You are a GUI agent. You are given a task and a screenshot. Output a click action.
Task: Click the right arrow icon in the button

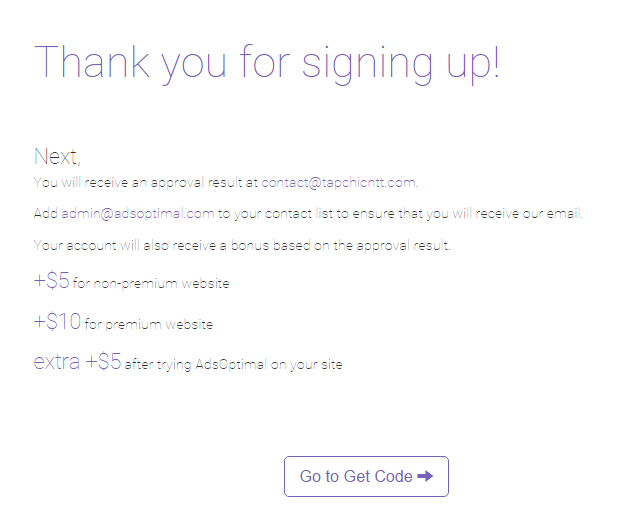pos(425,476)
